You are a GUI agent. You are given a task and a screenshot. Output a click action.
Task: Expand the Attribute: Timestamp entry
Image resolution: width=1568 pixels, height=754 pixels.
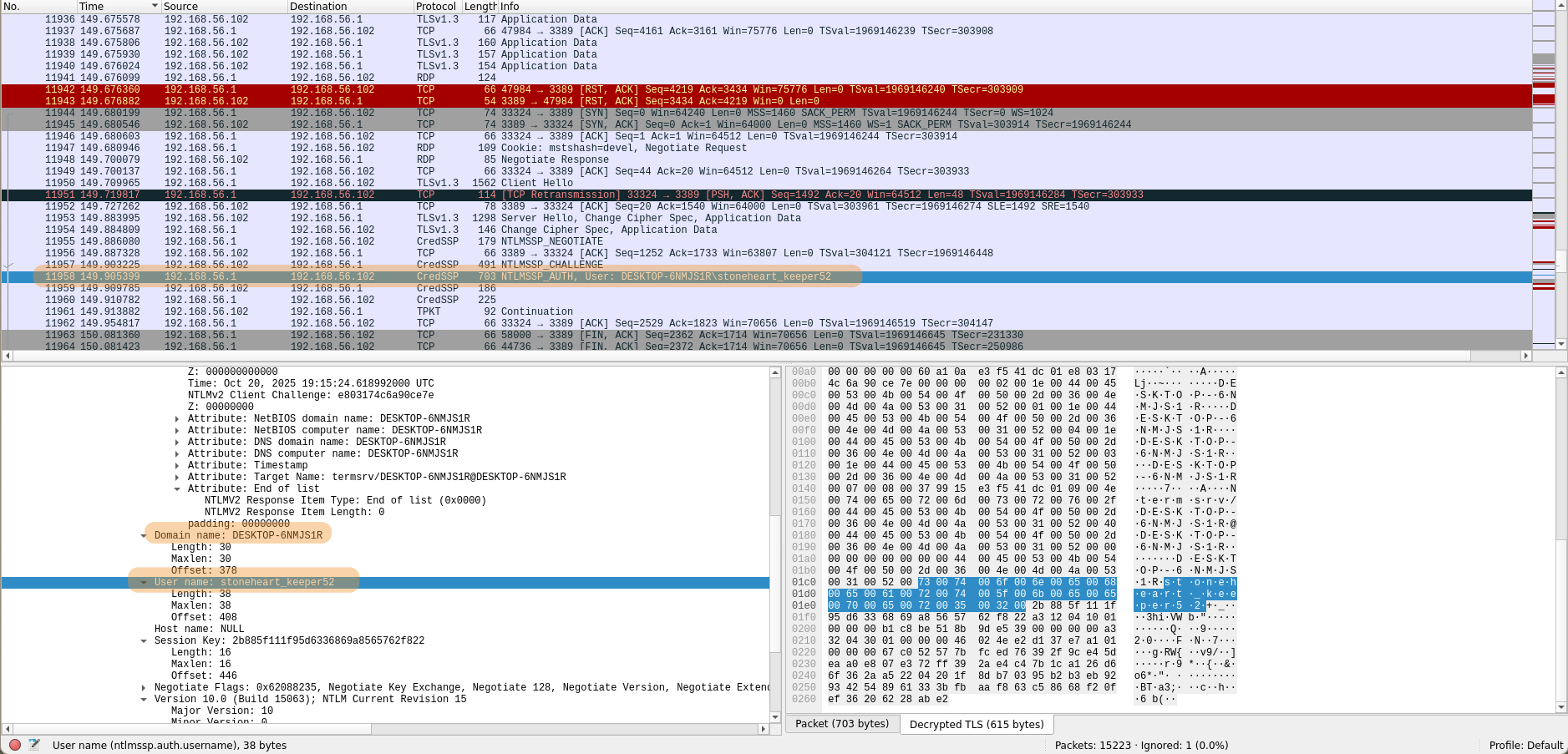pyautogui.click(x=176, y=465)
